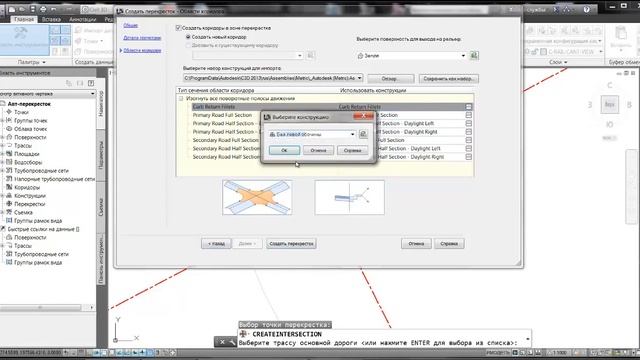Expand the Слои ribbon panel dropdown
This screenshot has width=640, height=360.
click(x=558, y=62)
